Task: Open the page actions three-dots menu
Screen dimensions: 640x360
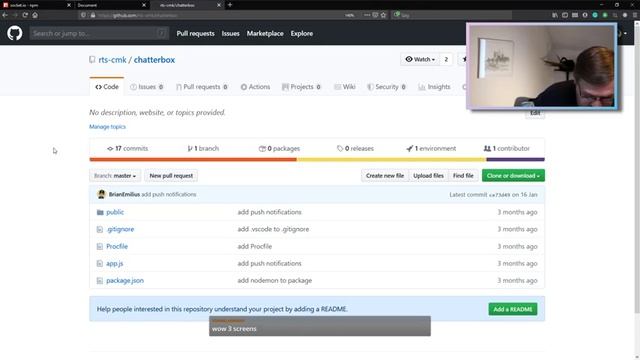Action: (367, 15)
